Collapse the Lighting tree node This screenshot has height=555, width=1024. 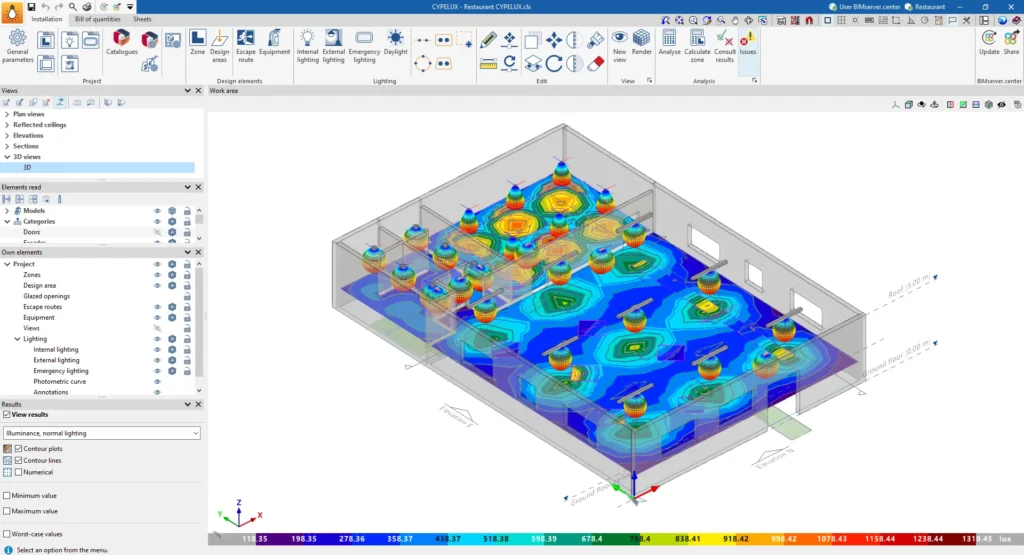18,339
